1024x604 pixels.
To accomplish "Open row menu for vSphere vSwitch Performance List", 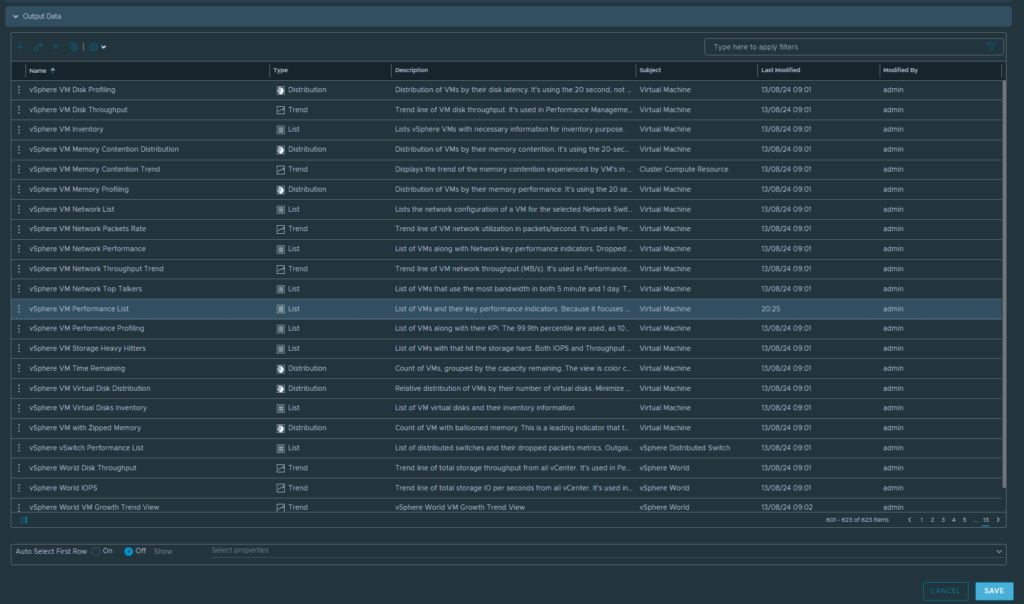I will pos(19,448).
